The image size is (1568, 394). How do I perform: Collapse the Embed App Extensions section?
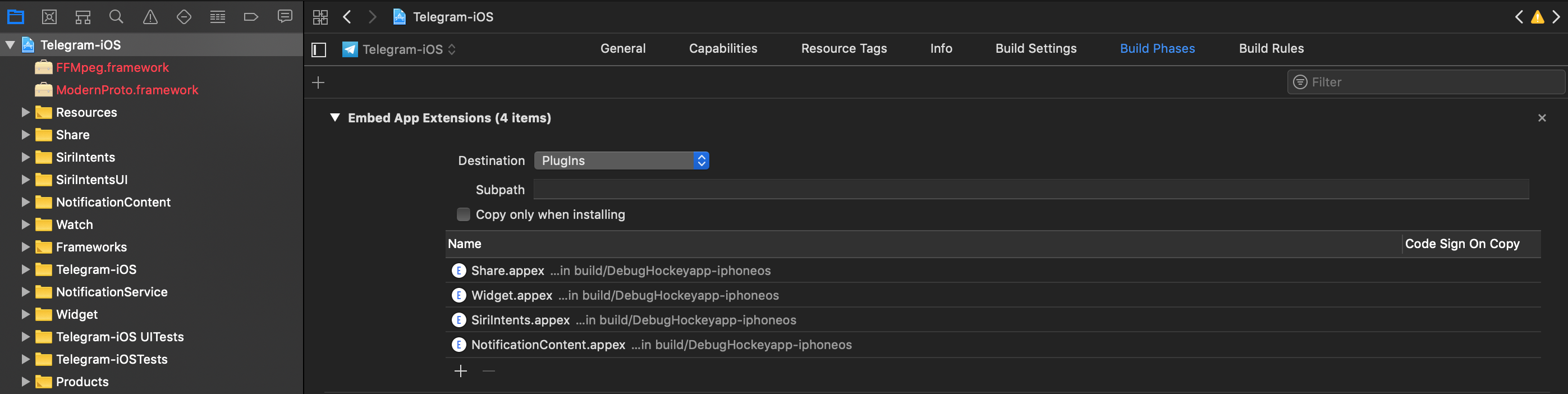click(x=335, y=117)
